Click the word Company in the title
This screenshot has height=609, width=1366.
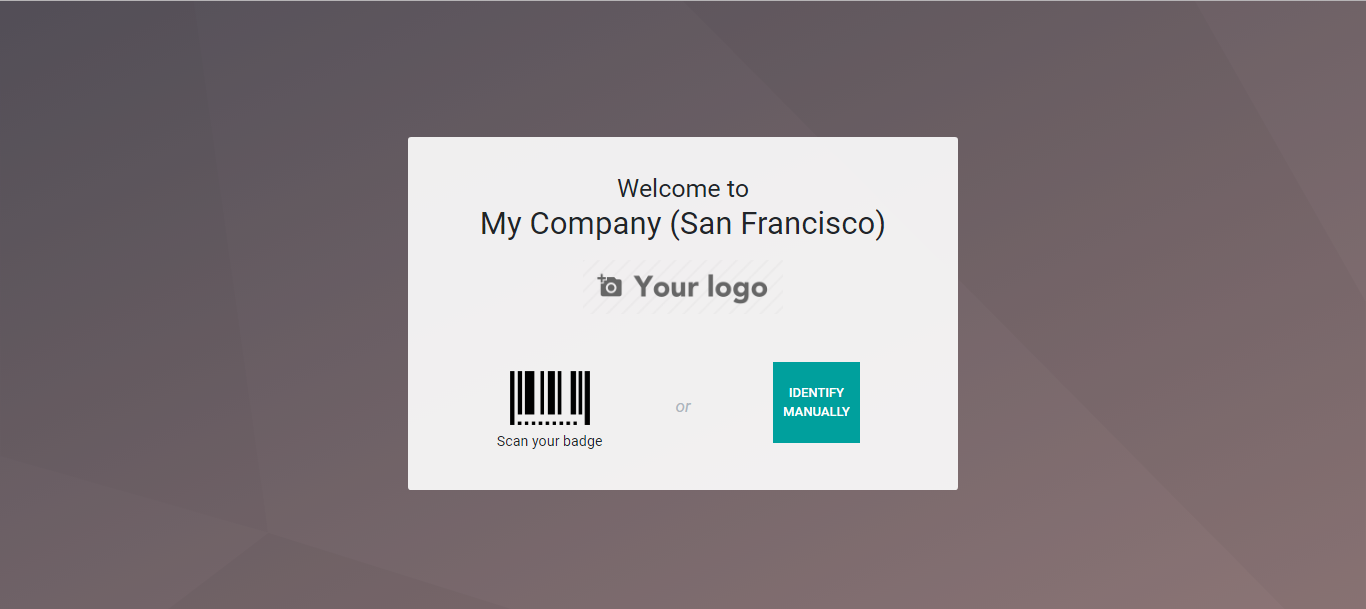pos(595,224)
